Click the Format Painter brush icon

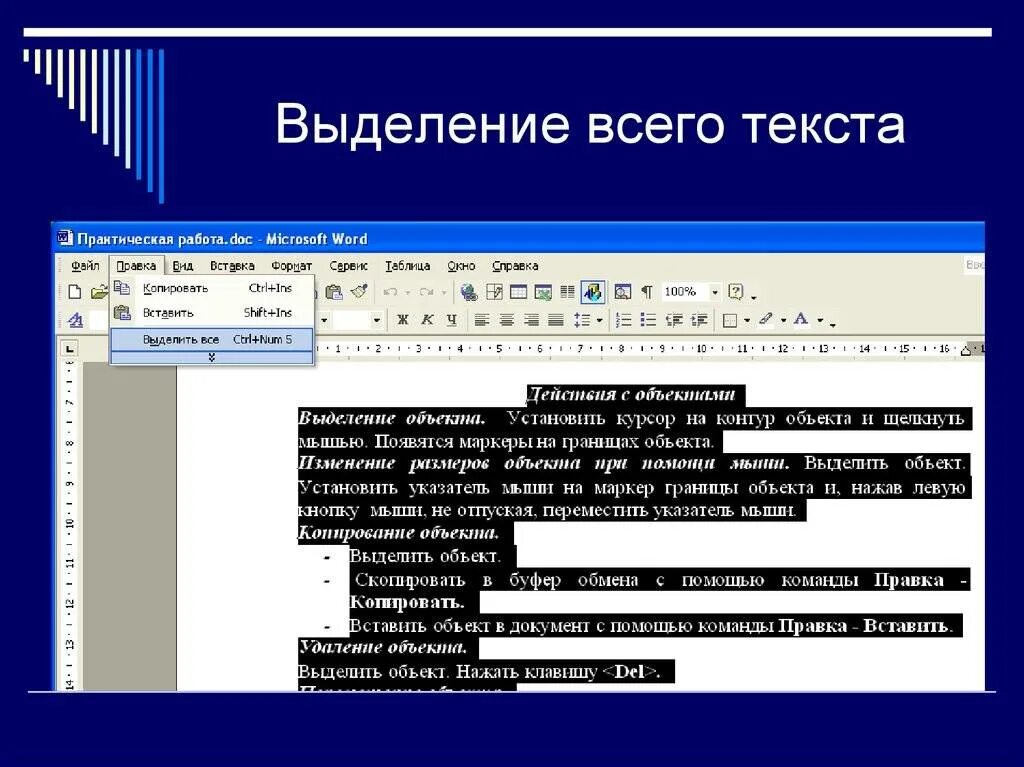360,291
